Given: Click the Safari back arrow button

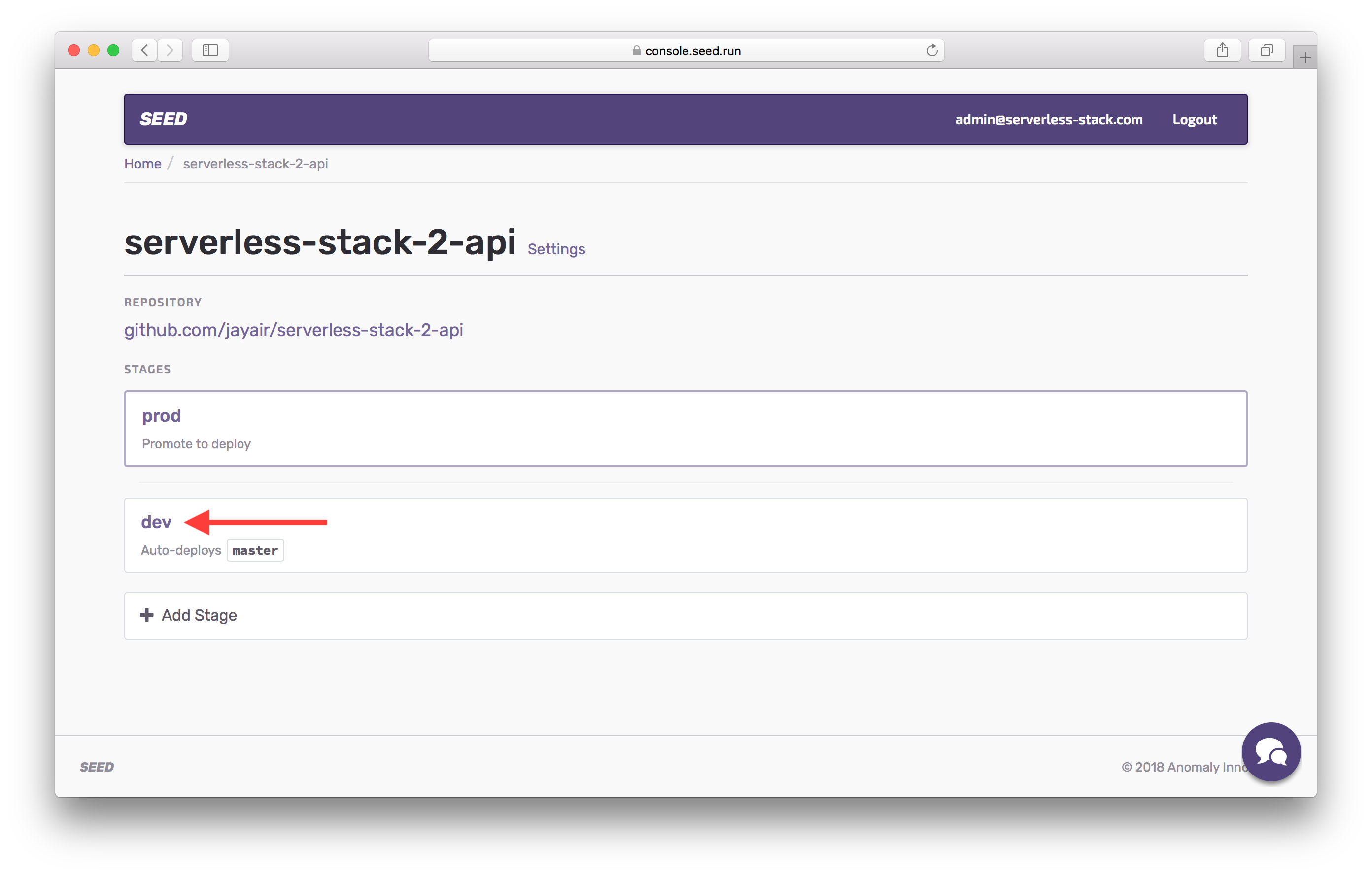Looking at the screenshot, I should (145, 50).
